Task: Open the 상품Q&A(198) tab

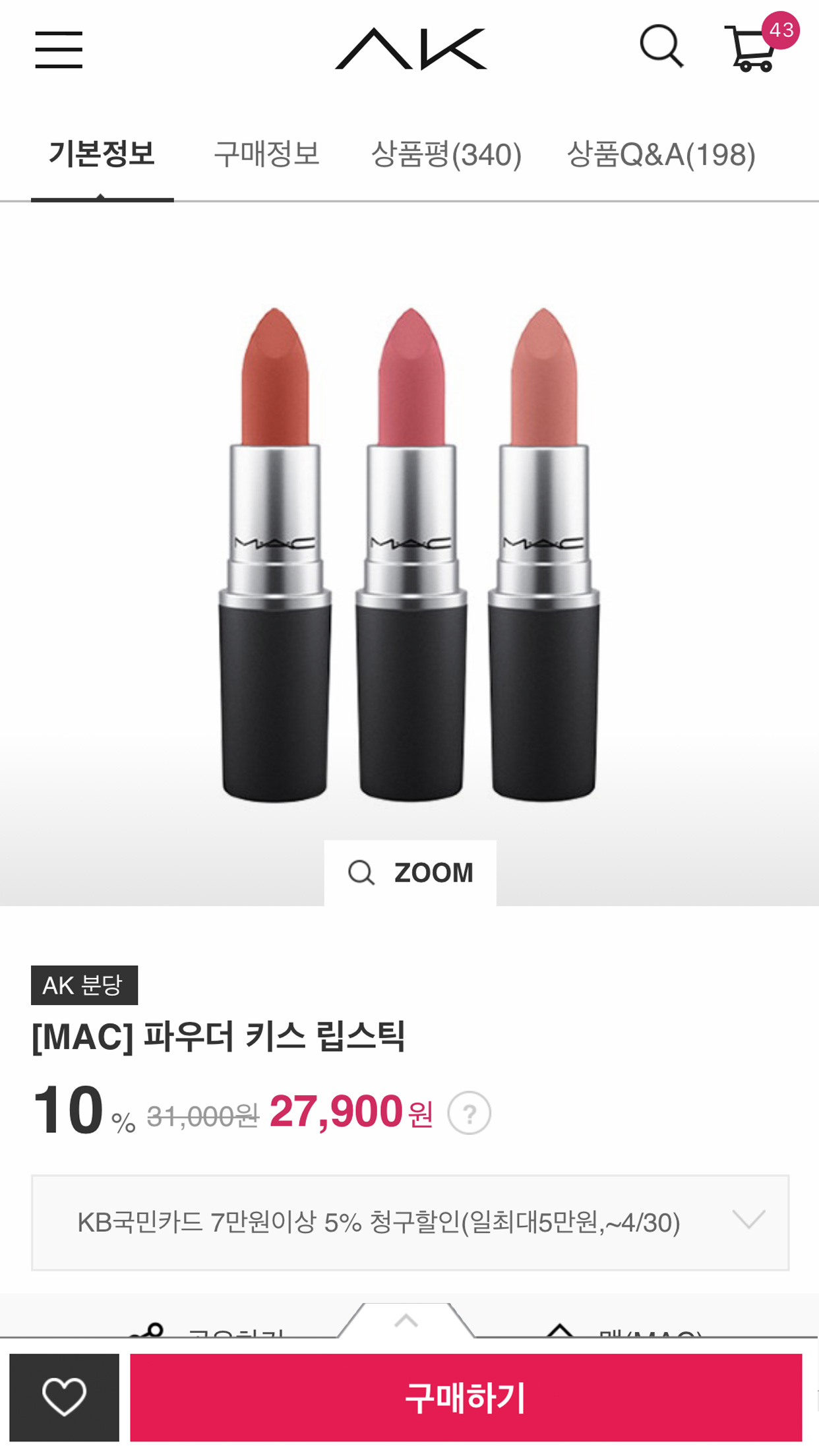Action: click(661, 155)
